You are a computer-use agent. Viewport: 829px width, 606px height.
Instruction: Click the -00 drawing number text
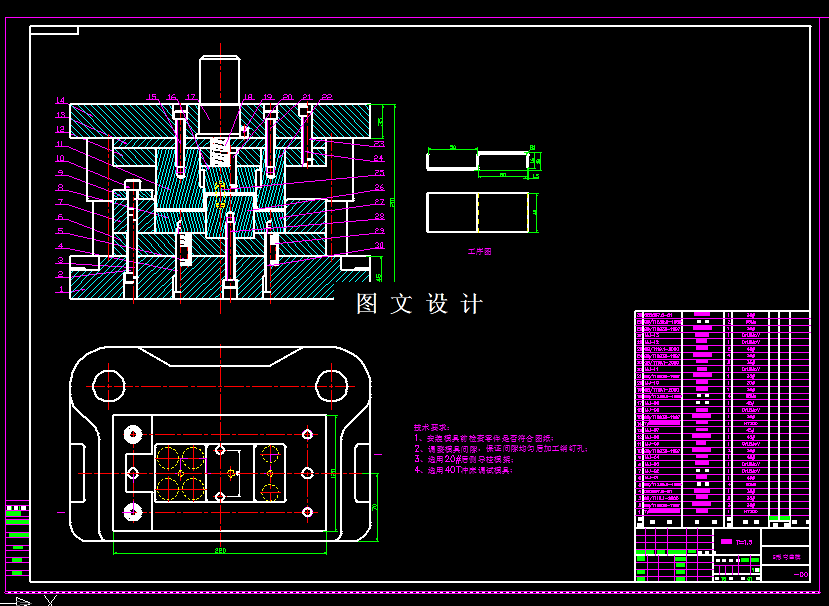pyautogui.click(x=801, y=574)
